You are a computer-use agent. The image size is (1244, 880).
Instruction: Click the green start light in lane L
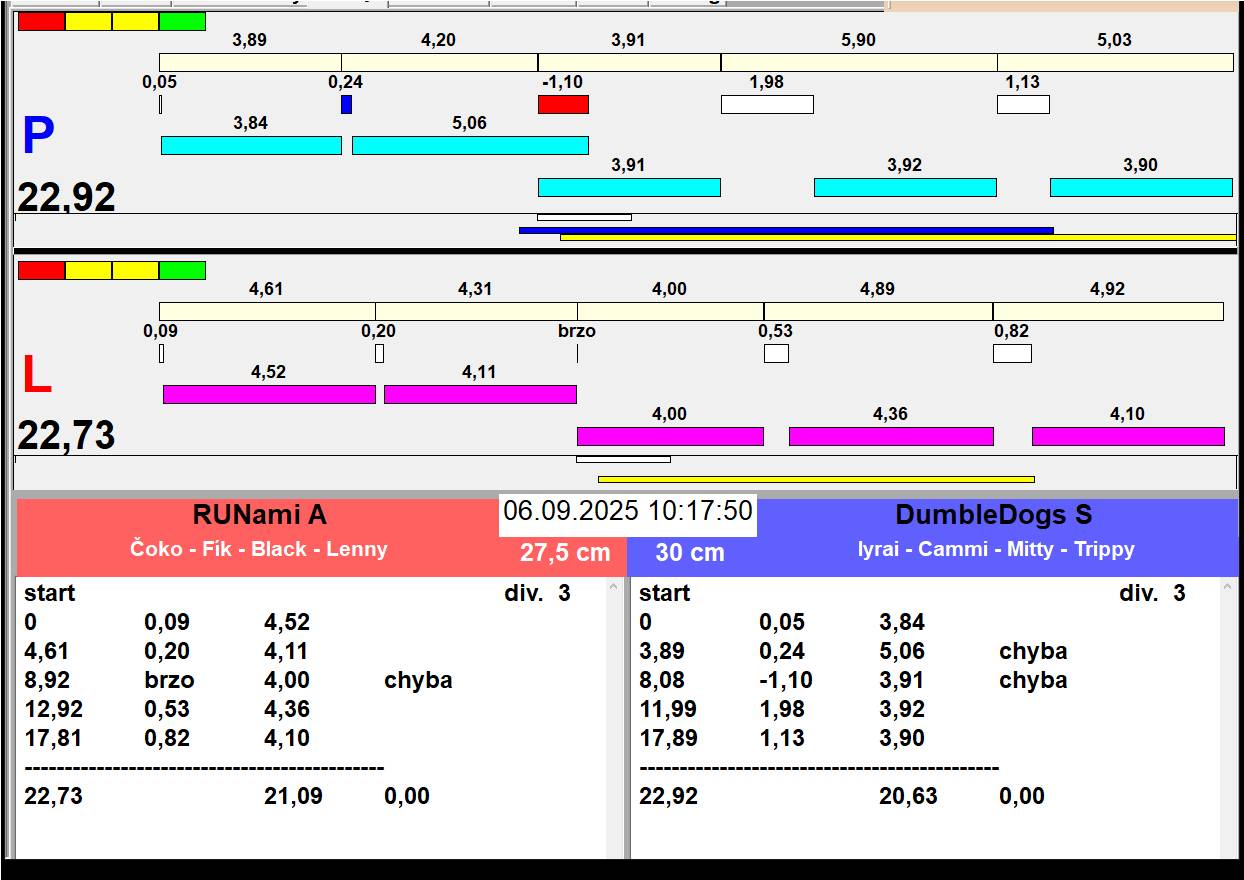pyautogui.click(x=182, y=270)
